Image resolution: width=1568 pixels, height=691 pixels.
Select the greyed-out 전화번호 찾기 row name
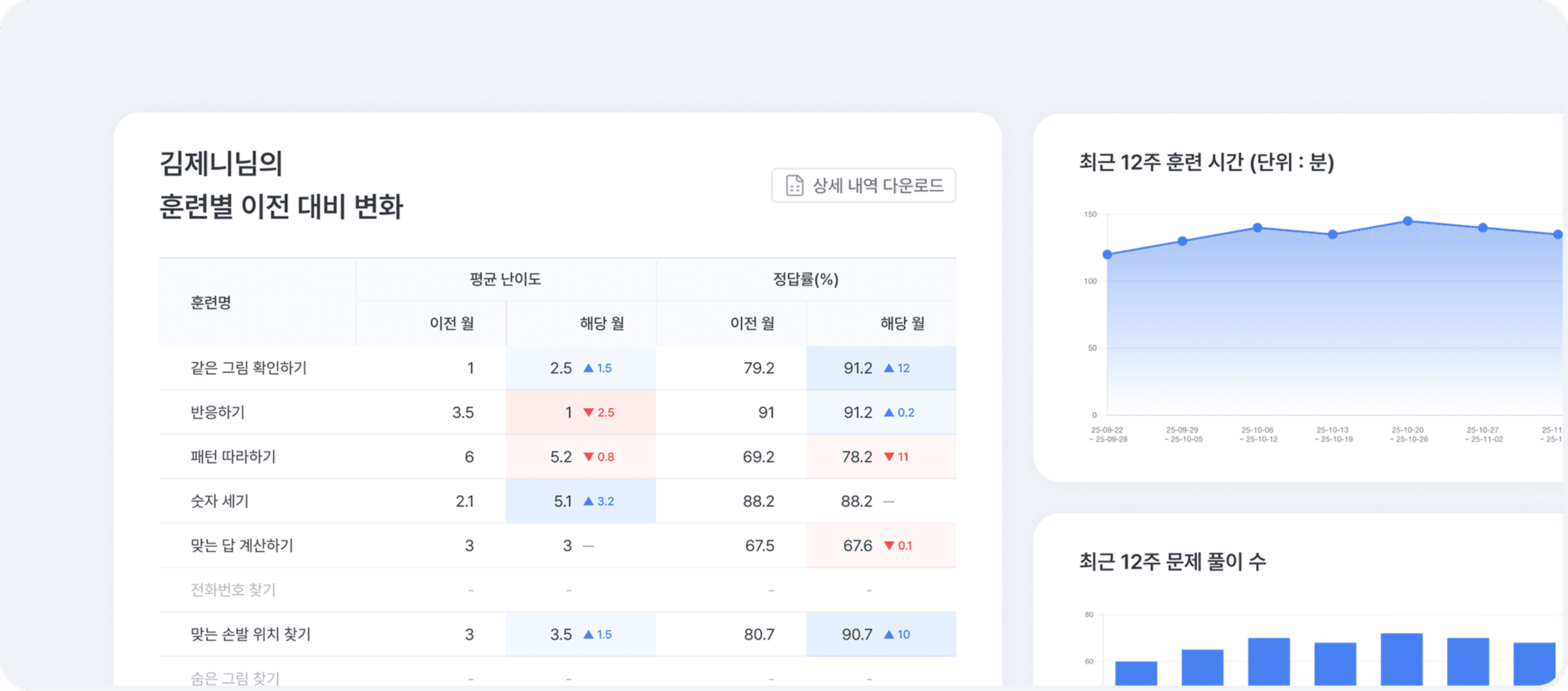(x=233, y=590)
